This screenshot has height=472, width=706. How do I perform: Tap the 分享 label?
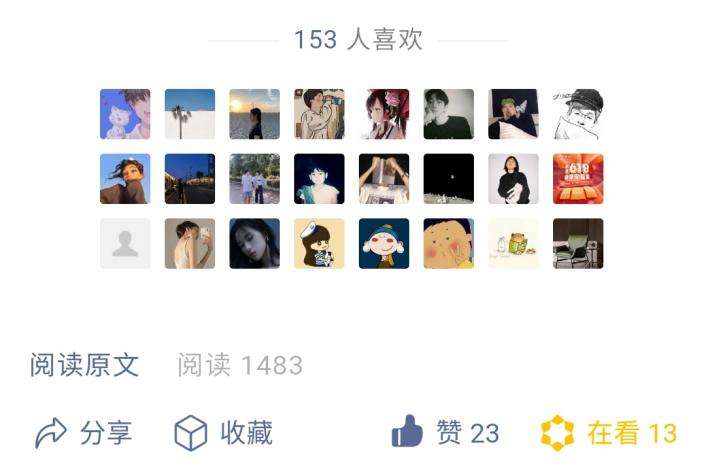pyautogui.click(x=106, y=433)
